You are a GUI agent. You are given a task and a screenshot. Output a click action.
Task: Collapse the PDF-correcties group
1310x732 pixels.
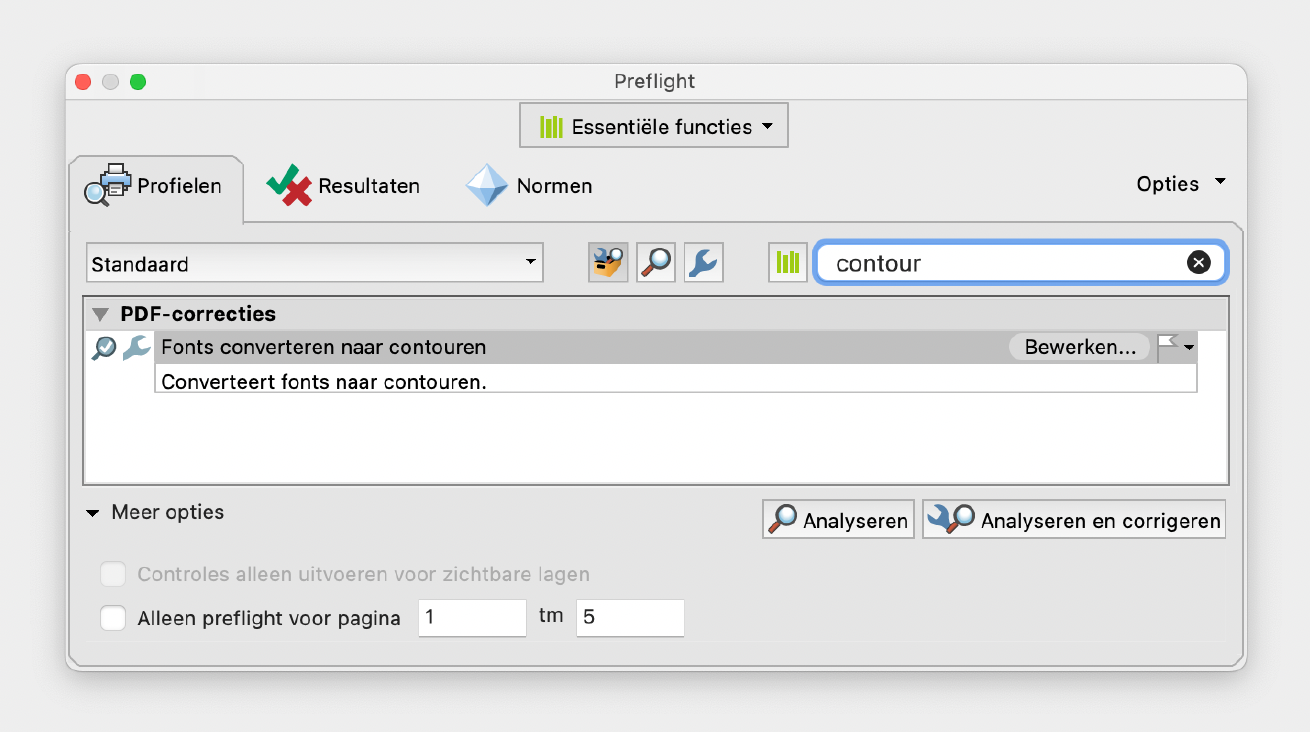pyautogui.click(x=100, y=314)
